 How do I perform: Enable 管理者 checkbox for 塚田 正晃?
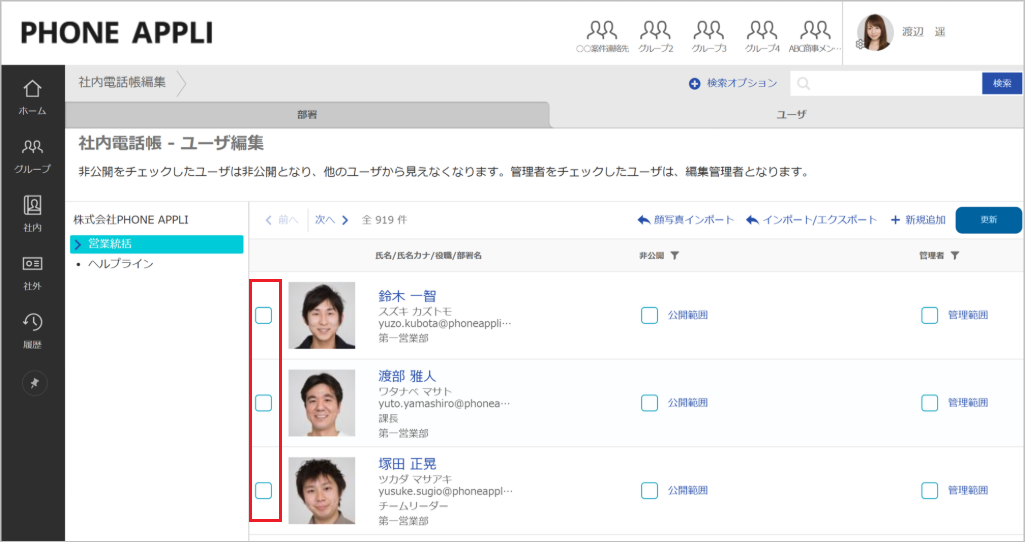(929, 490)
